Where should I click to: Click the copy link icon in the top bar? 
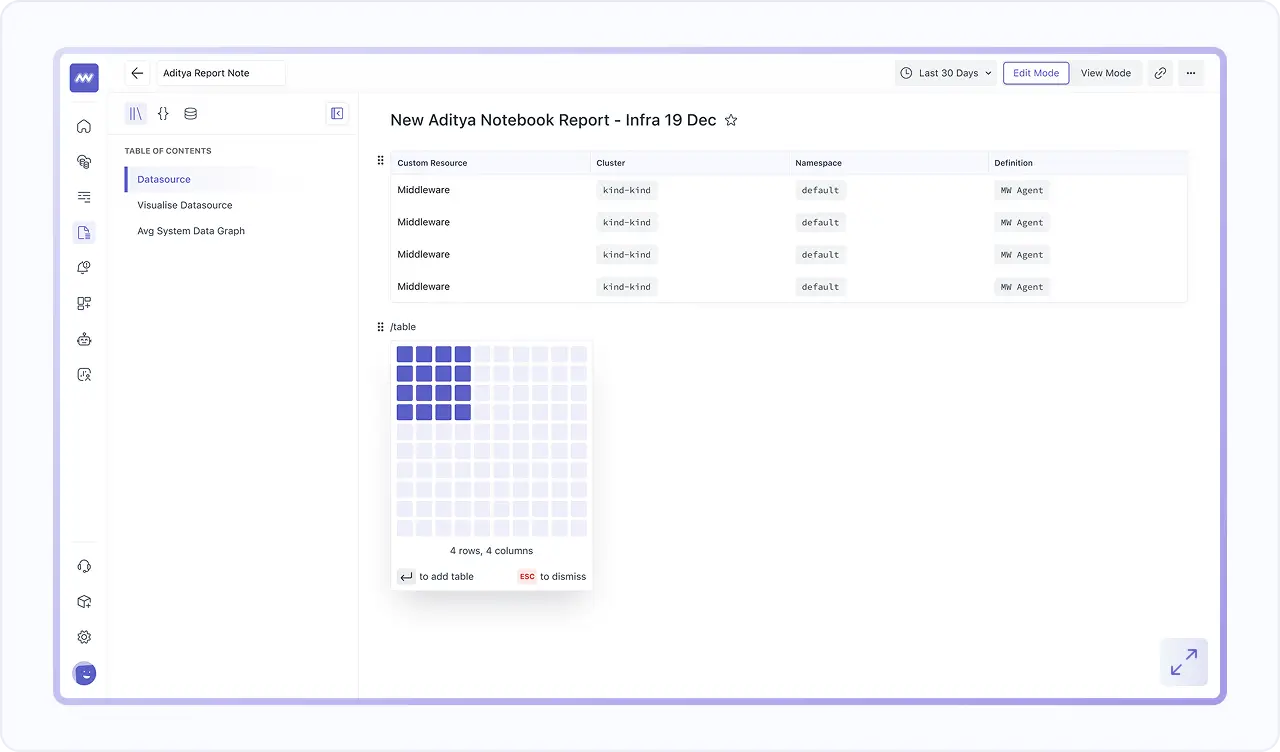pos(1160,73)
